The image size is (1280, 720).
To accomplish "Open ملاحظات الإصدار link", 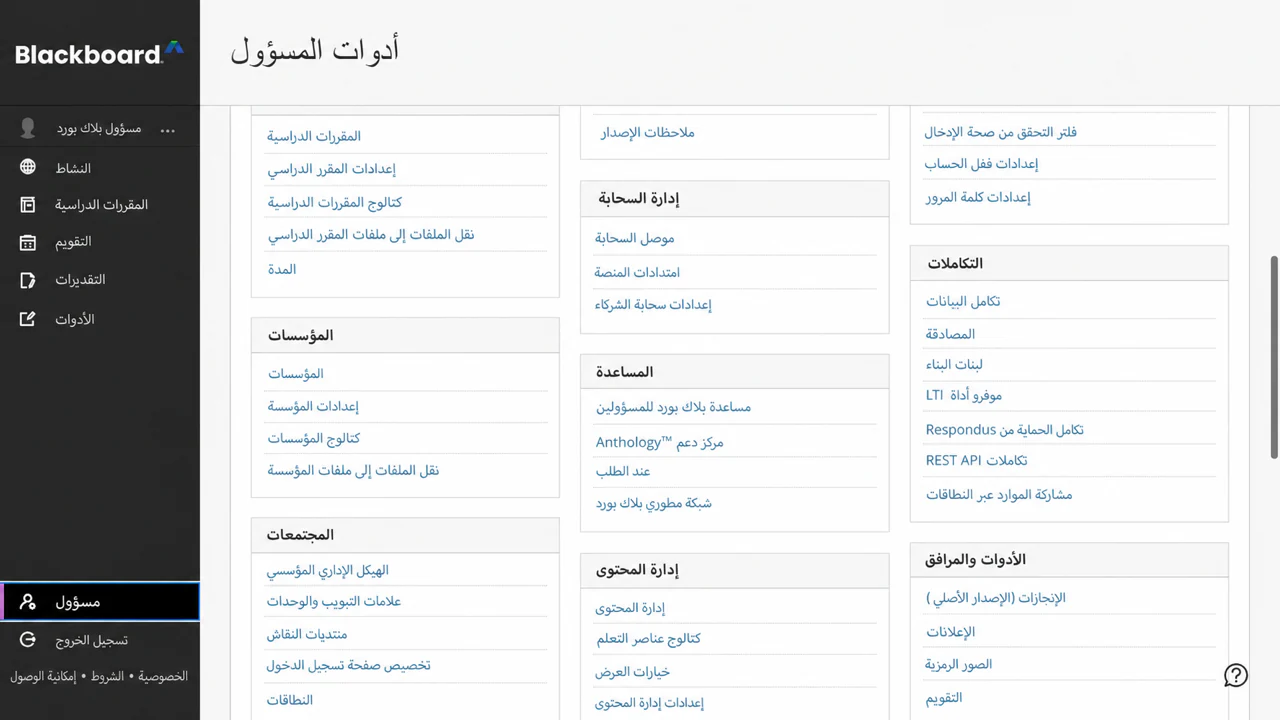I will (x=648, y=132).
